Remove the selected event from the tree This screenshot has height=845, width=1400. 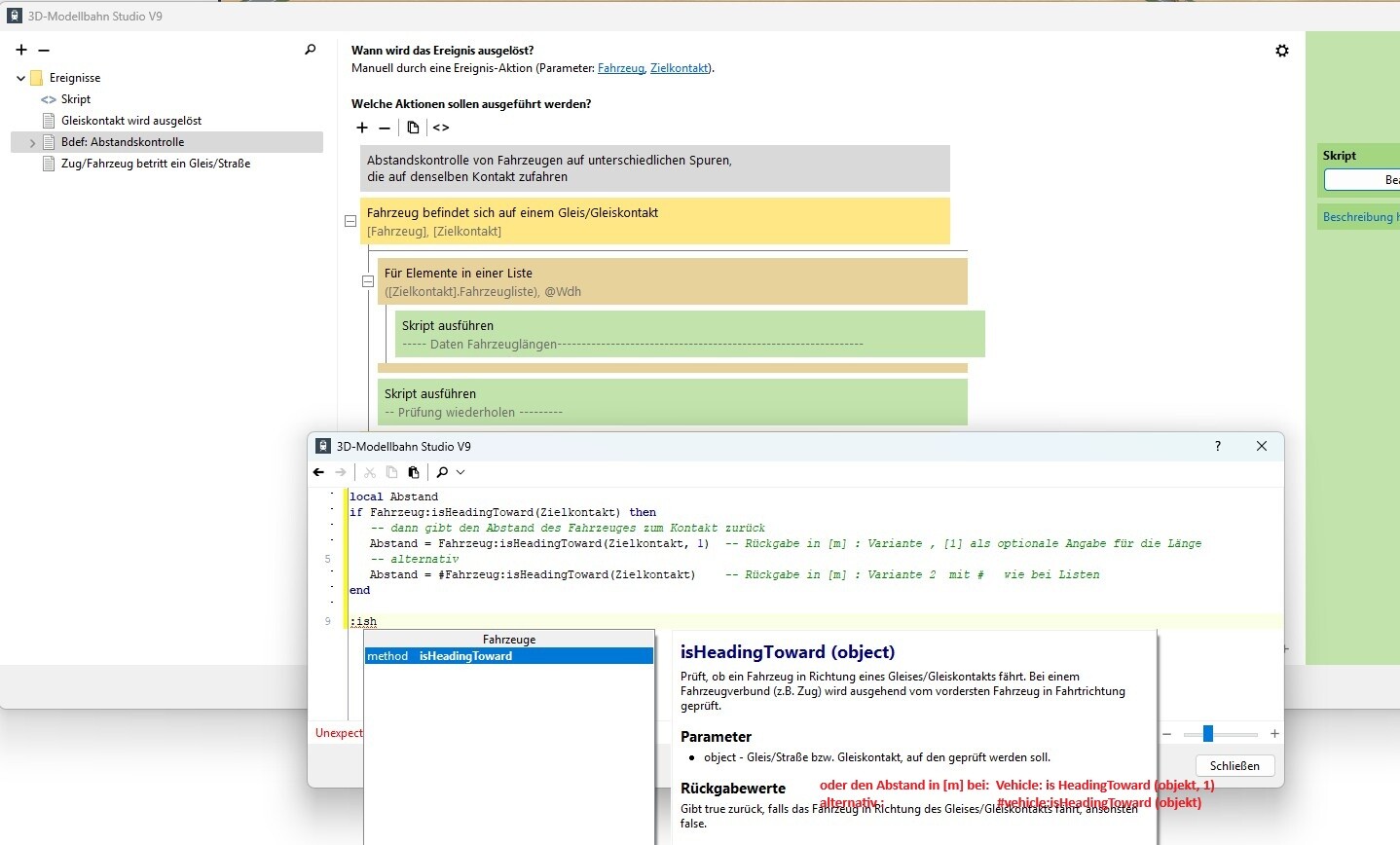click(x=44, y=50)
